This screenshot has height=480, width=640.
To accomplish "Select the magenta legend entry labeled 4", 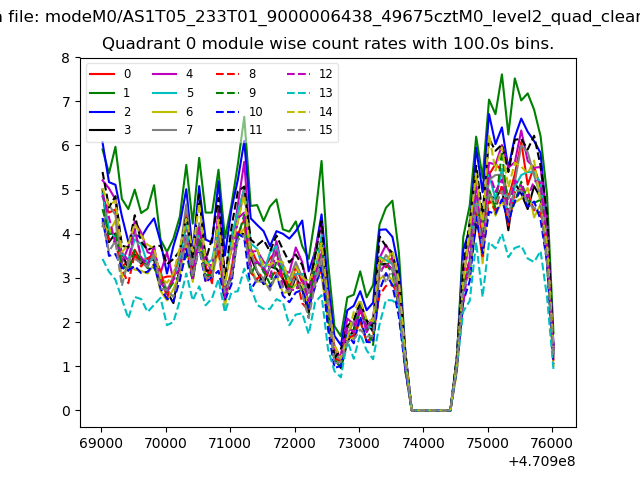I will 165,74.
